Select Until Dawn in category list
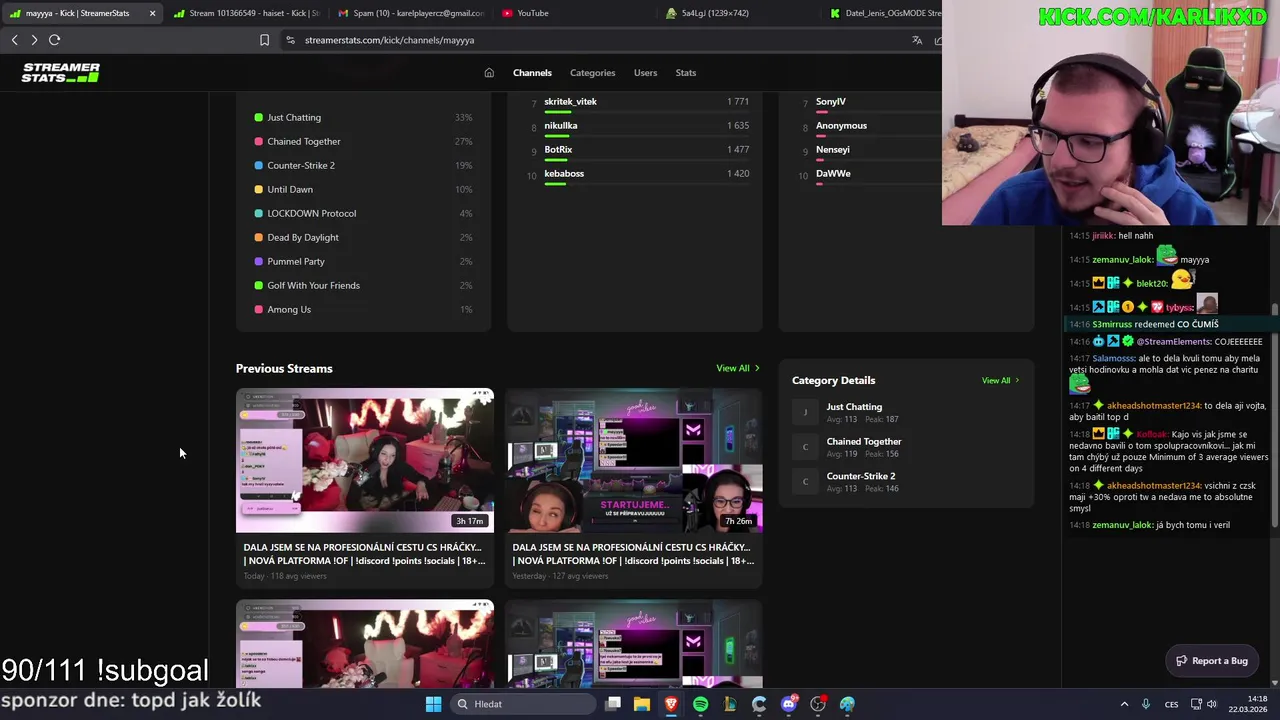The width and height of the screenshot is (1280, 720). [x=364, y=189]
